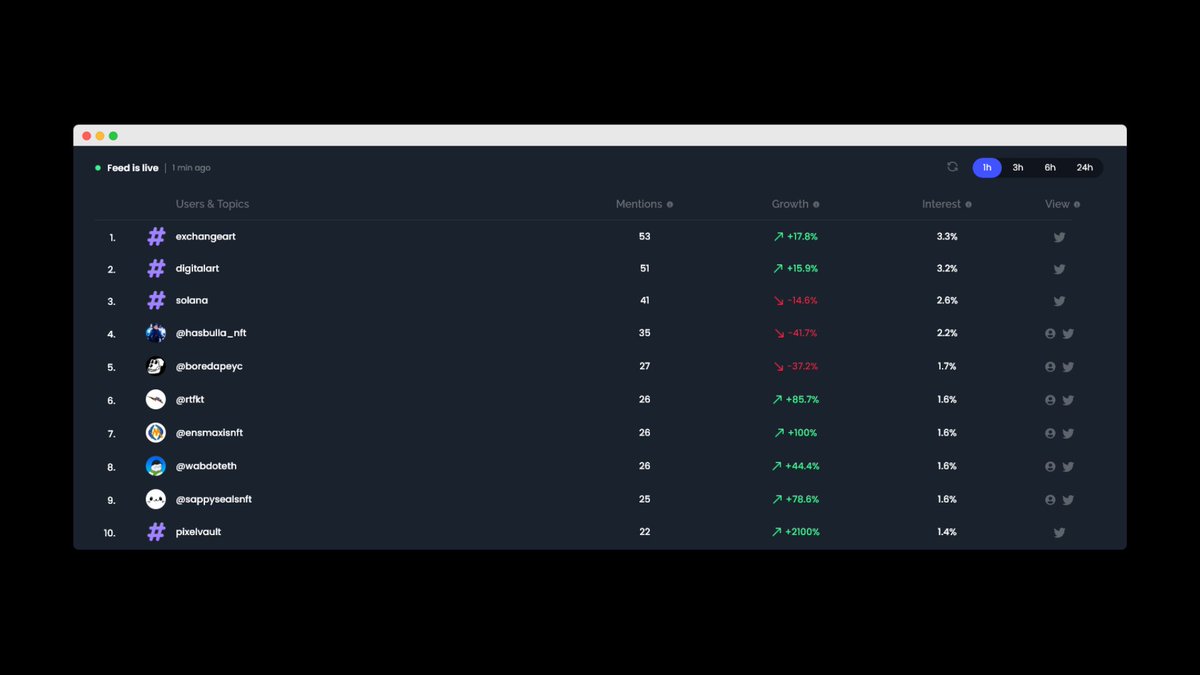Open the @ensmaxisnft user

click(209, 433)
